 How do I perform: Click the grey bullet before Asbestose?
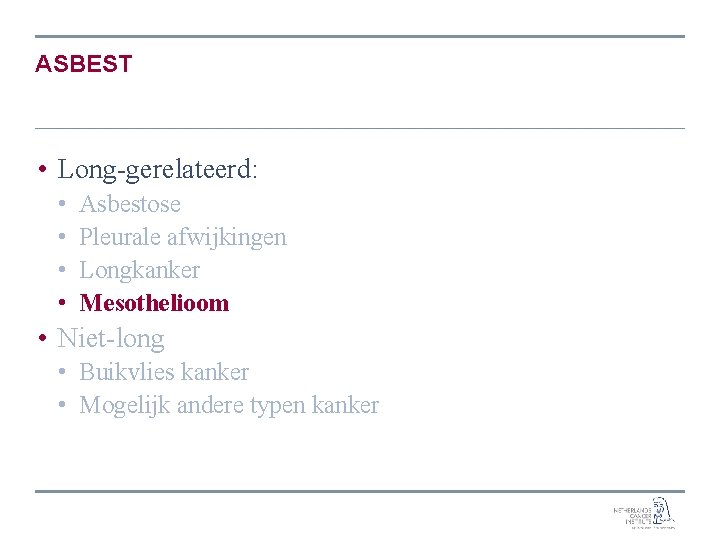[62, 203]
